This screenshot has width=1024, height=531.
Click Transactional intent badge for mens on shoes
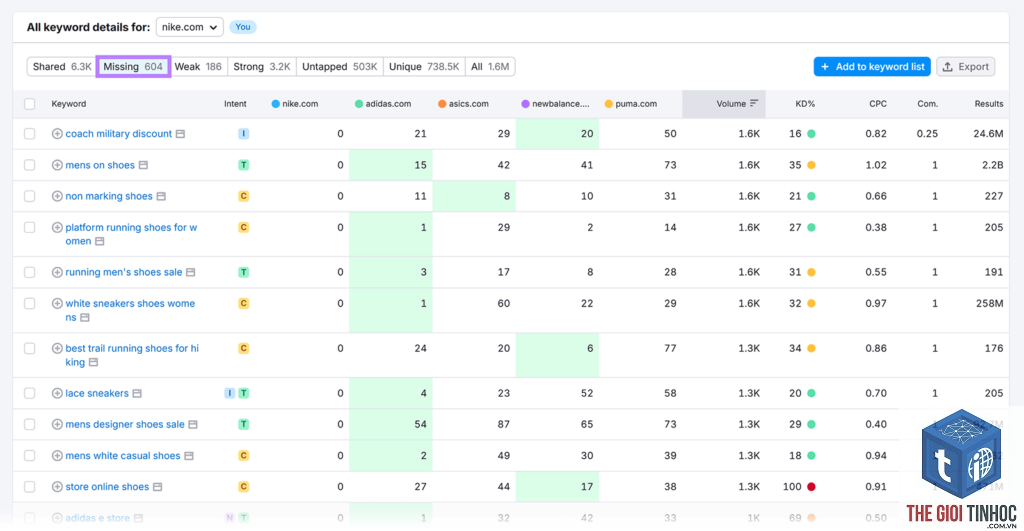click(244, 165)
